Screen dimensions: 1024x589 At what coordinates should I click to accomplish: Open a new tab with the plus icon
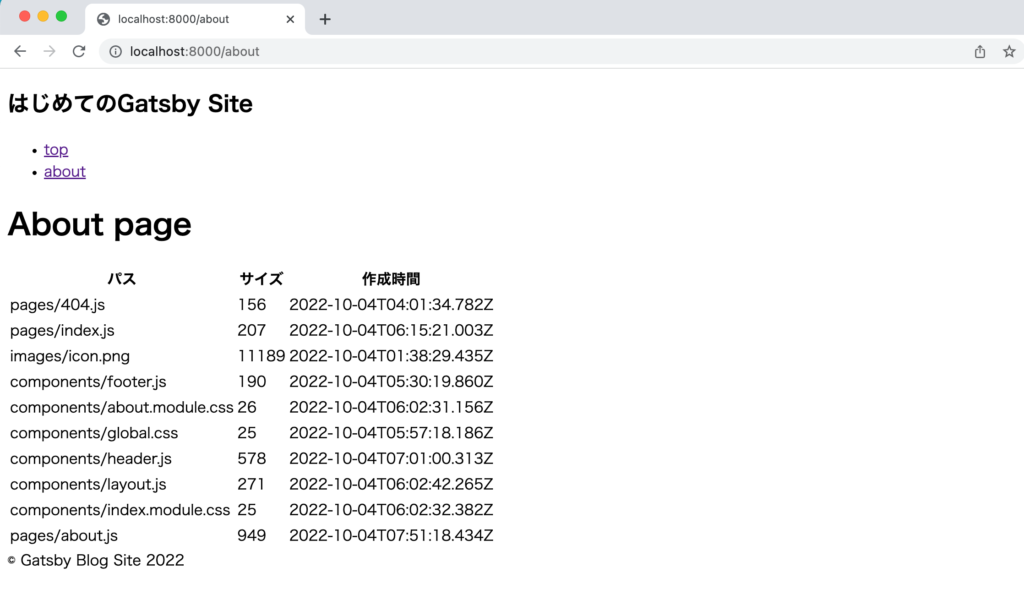pos(324,17)
